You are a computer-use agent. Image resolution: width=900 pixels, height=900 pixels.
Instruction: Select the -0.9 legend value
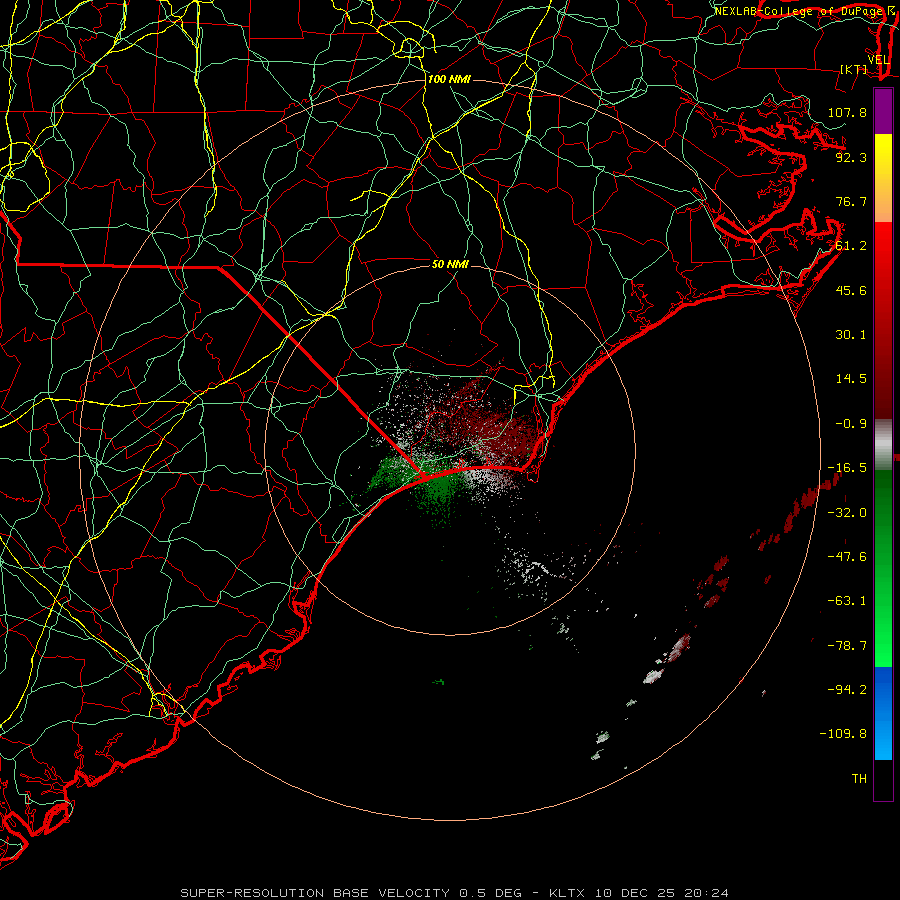point(851,424)
